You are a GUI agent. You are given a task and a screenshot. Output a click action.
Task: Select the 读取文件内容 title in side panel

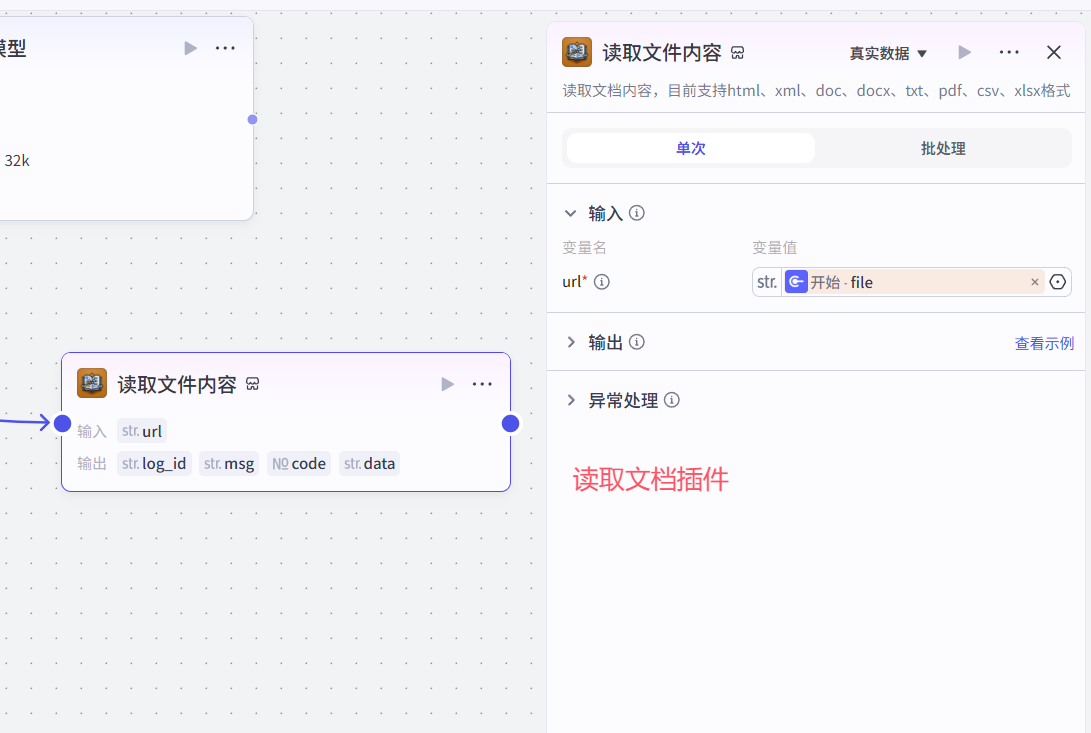point(662,53)
